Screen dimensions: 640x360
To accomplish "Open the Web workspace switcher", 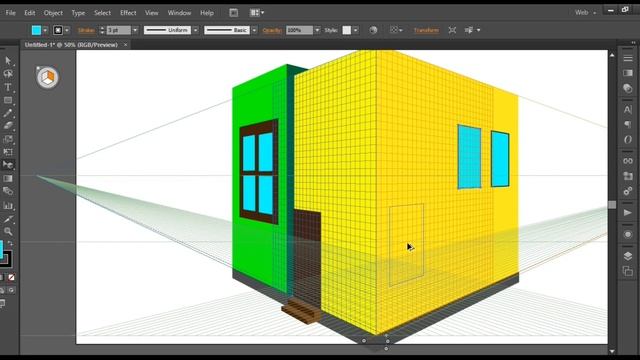I will coord(586,13).
